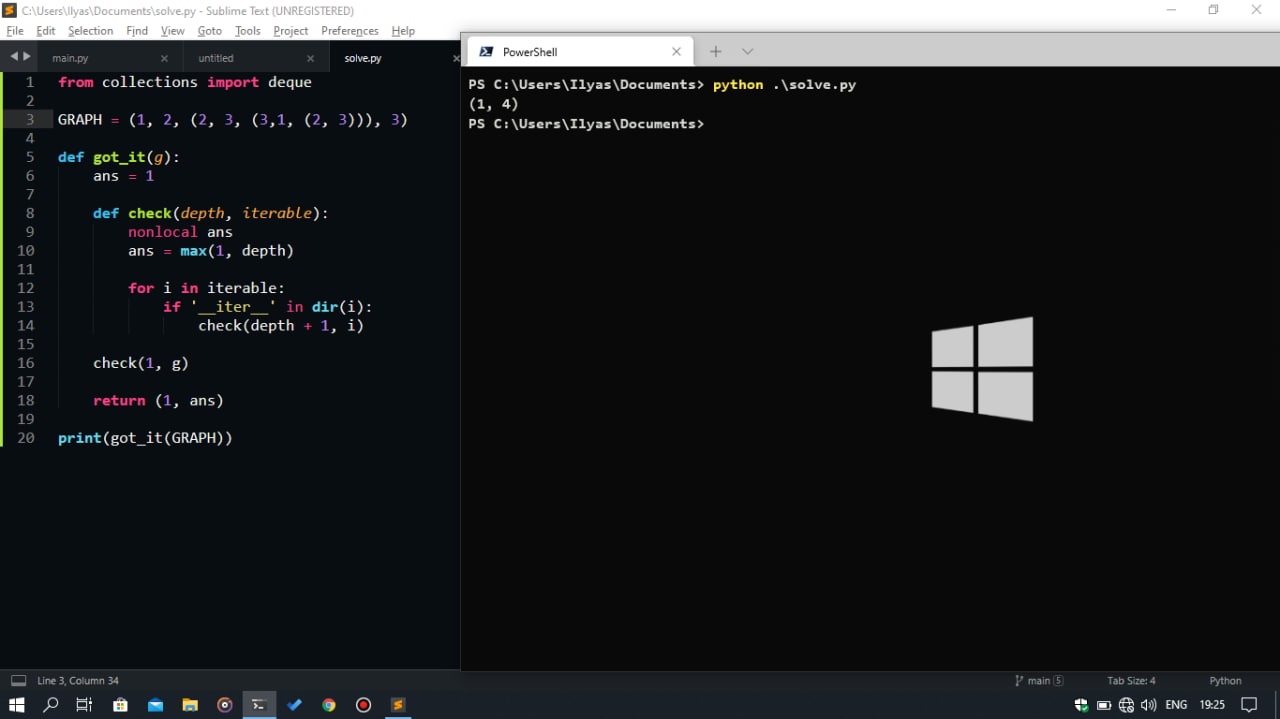Go to previous tab with left arrow
Screen dimensions: 1280x719
[13, 57]
